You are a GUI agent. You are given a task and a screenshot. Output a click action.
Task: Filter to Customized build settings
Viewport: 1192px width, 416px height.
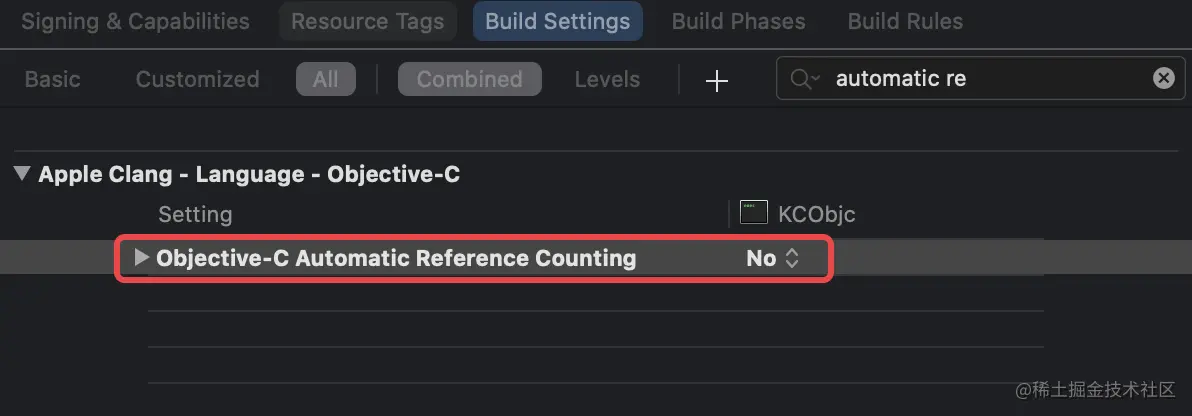tap(198, 79)
